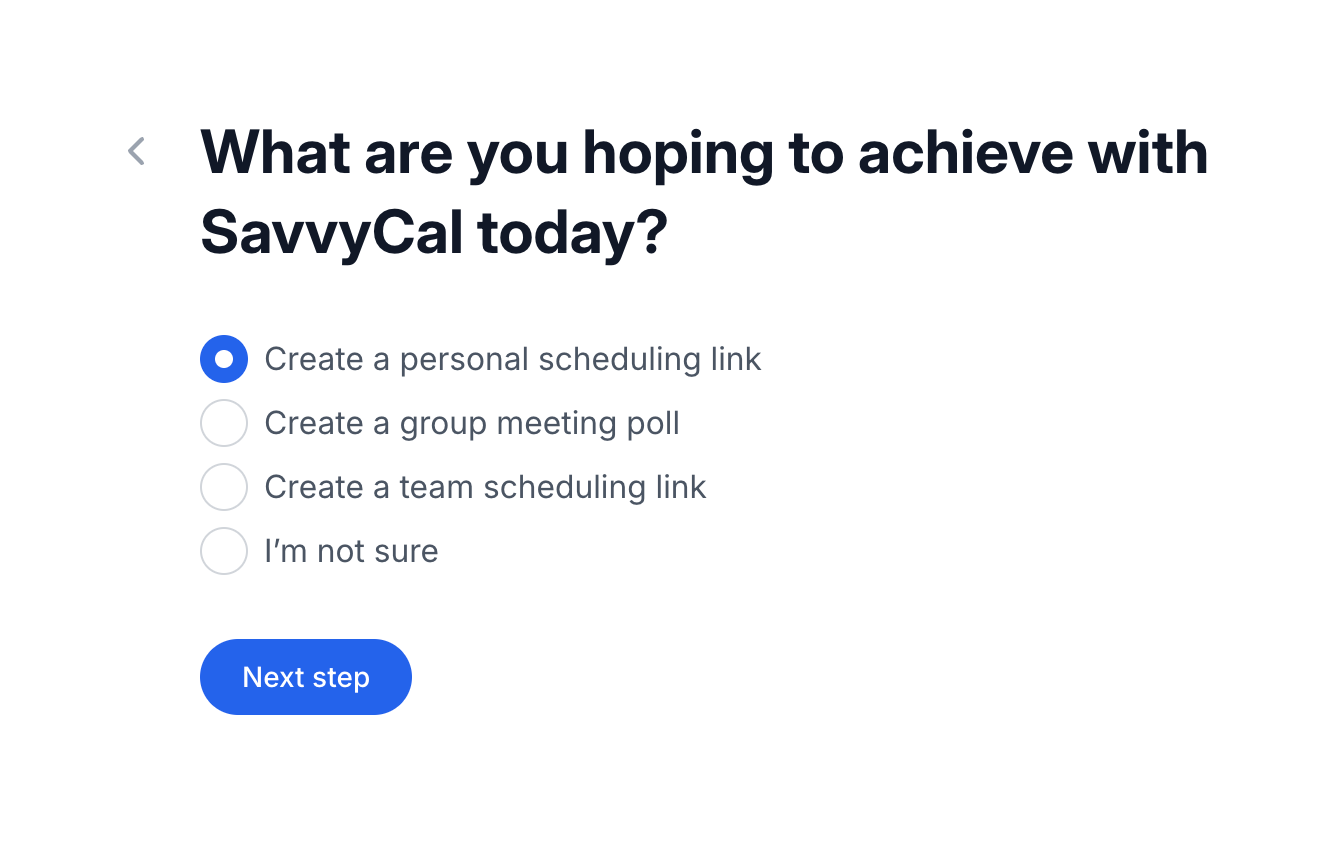Click the 'Create a group meeting poll' label text
The width and height of the screenshot is (1335, 843).
[471, 423]
